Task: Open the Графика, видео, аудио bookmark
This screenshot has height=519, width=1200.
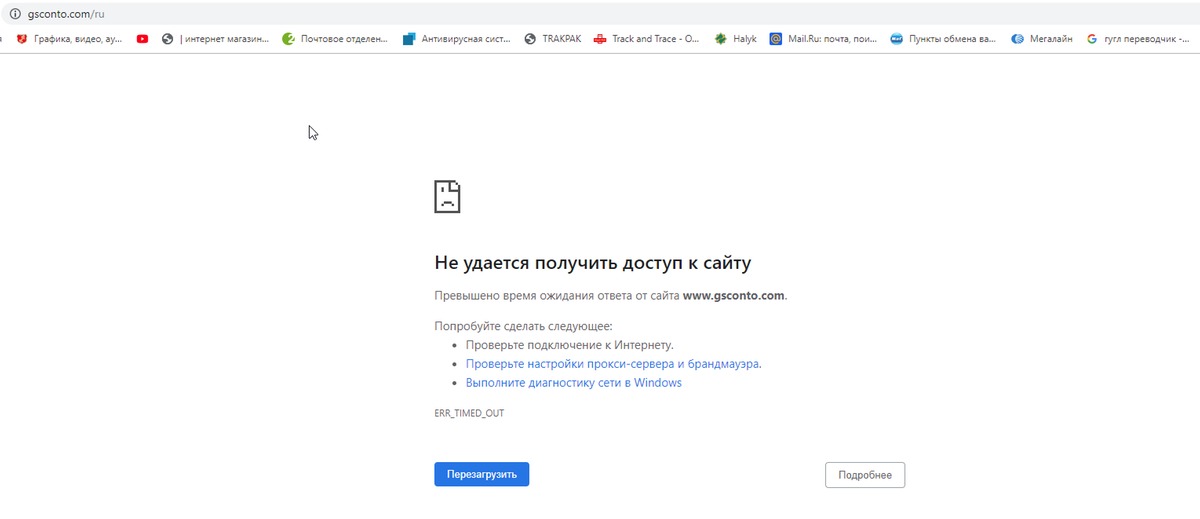Action: [70, 39]
